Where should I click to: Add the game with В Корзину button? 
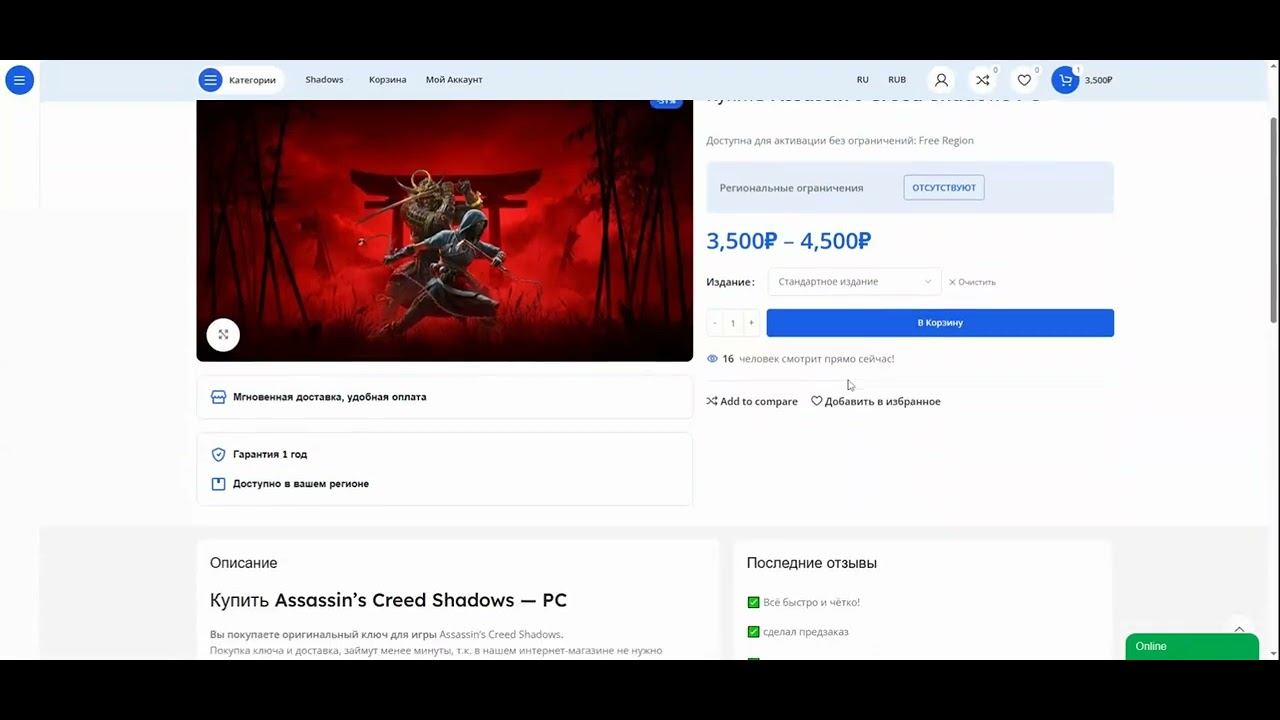click(x=940, y=323)
